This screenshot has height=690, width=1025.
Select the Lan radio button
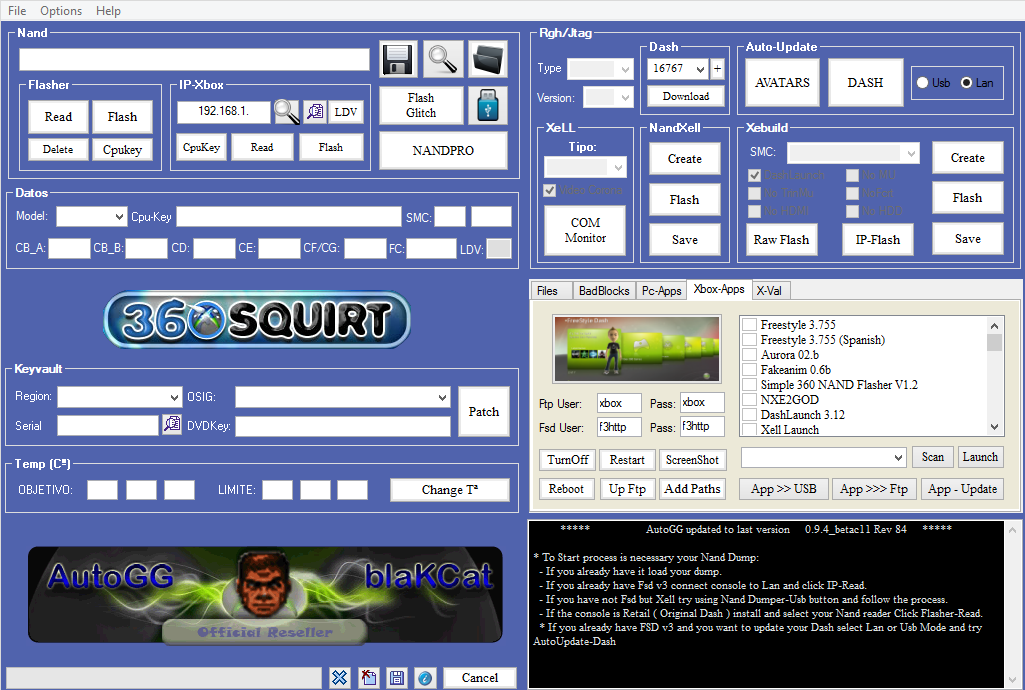pyautogui.click(x=966, y=82)
